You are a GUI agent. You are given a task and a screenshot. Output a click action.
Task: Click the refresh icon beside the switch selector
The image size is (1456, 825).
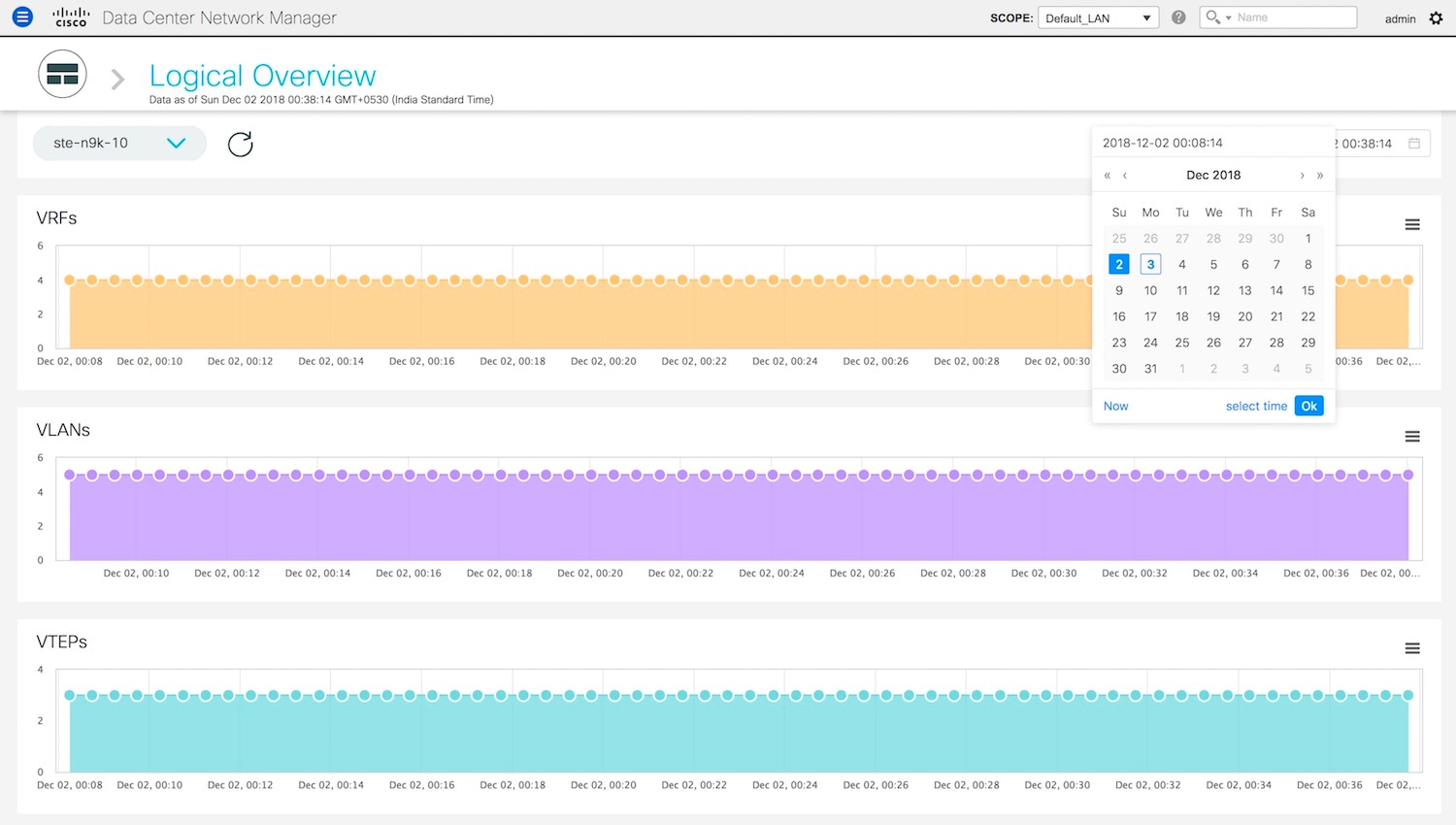click(240, 145)
